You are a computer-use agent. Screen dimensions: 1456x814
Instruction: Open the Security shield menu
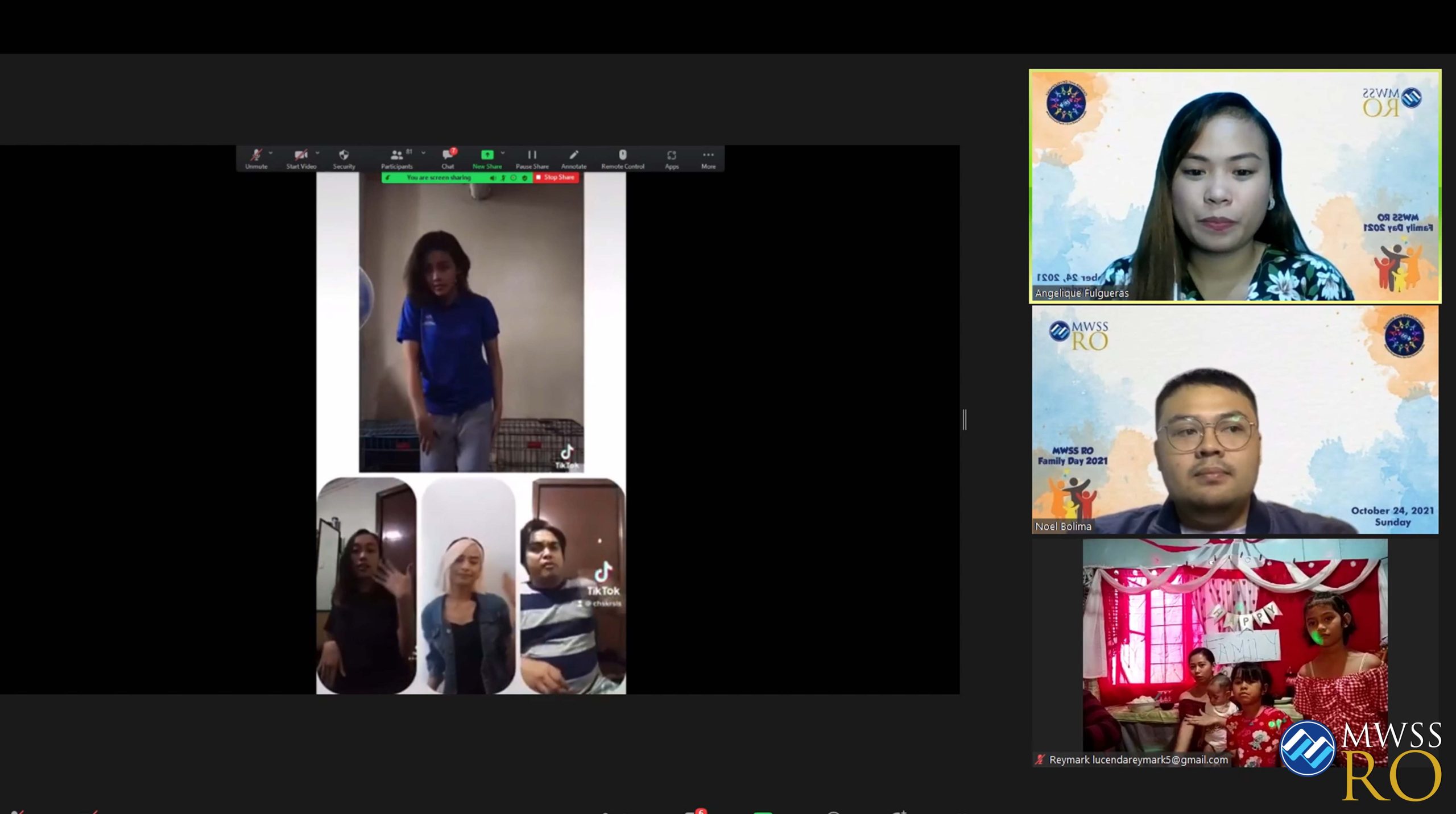(x=344, y=159)
